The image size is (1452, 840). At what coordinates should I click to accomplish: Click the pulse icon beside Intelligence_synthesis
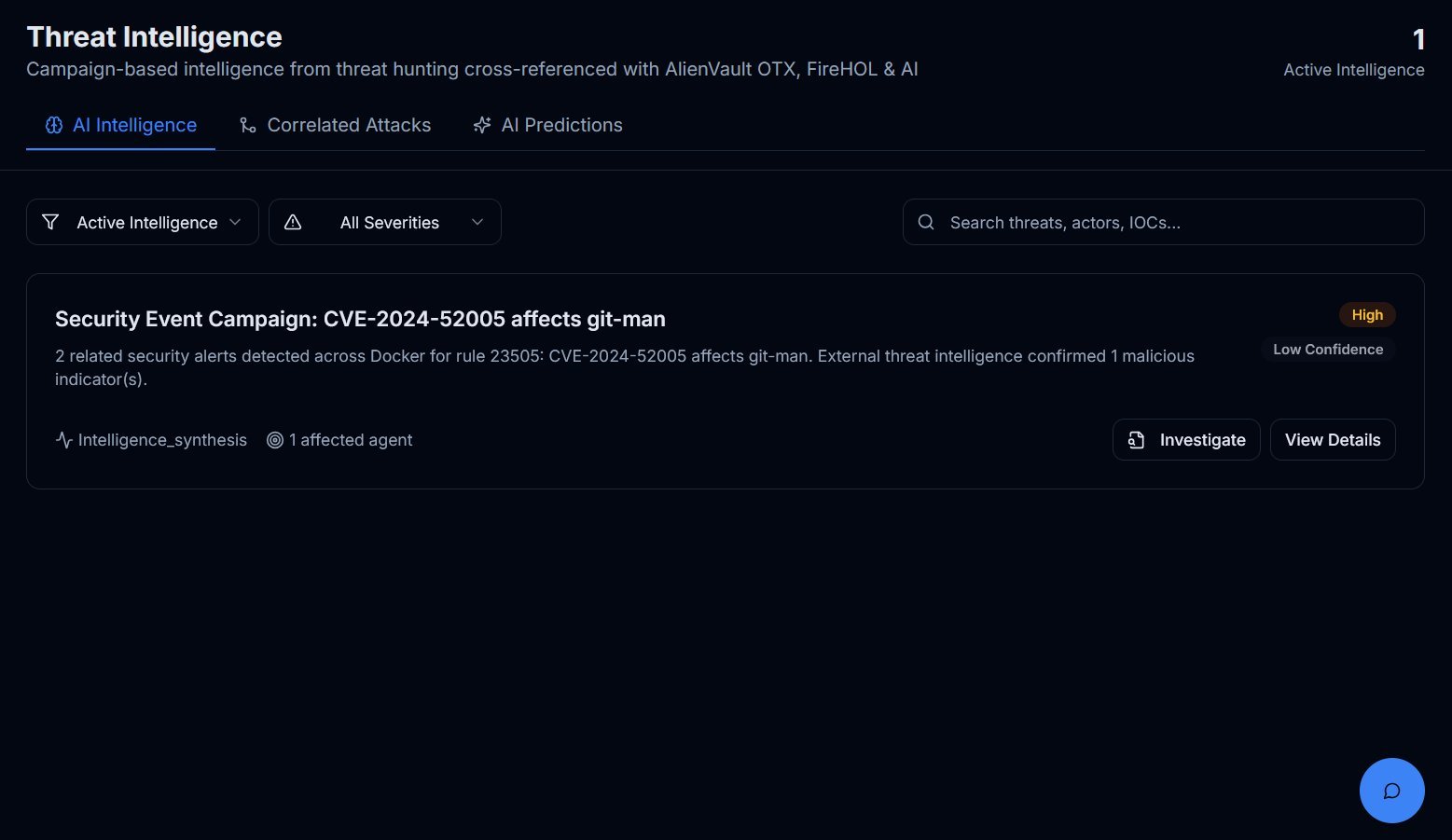pos(63,440)
